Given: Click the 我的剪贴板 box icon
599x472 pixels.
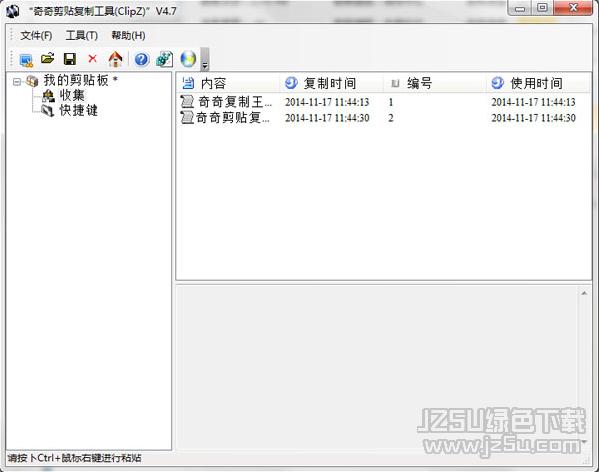Looking at the screenshot, I should pos(32,81).
